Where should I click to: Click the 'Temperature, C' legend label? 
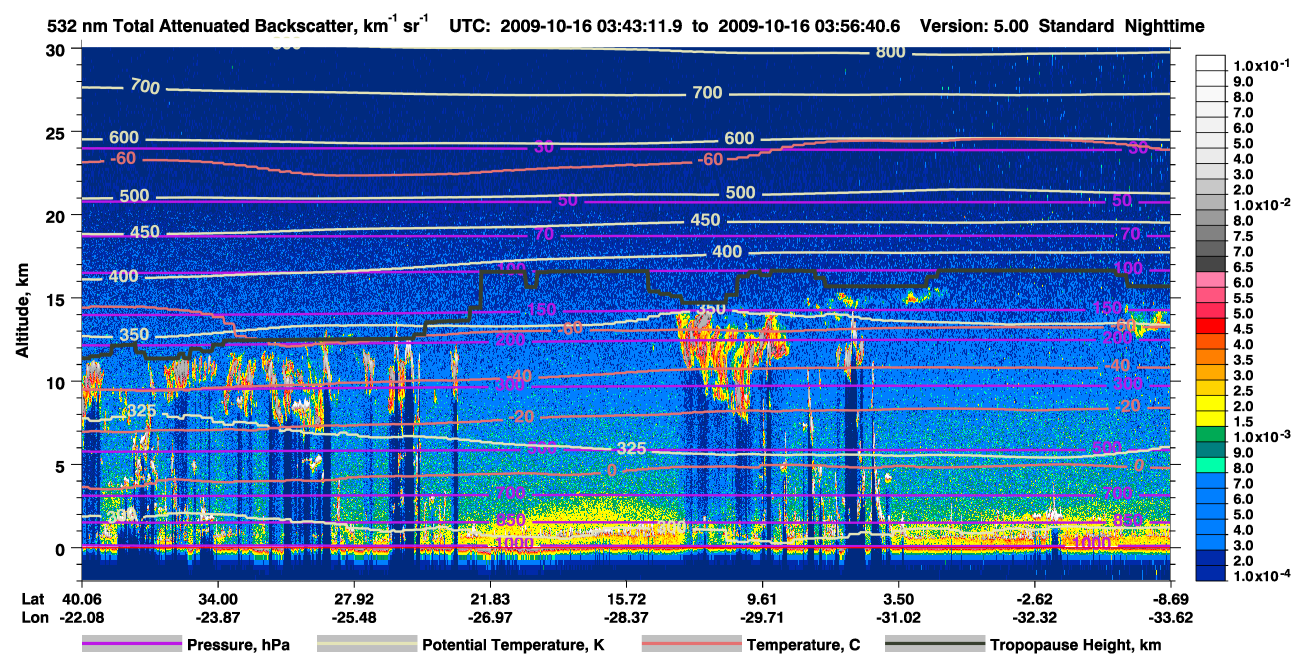803,645
